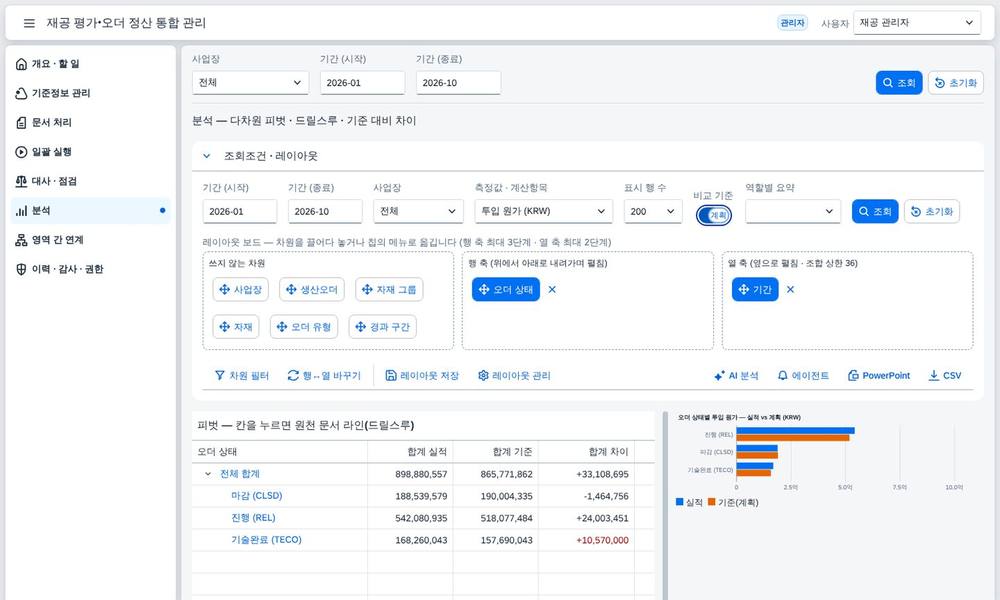Open 에이전트 bell item
Viewport: 1000px width, 600px height.
pos(804,376)
